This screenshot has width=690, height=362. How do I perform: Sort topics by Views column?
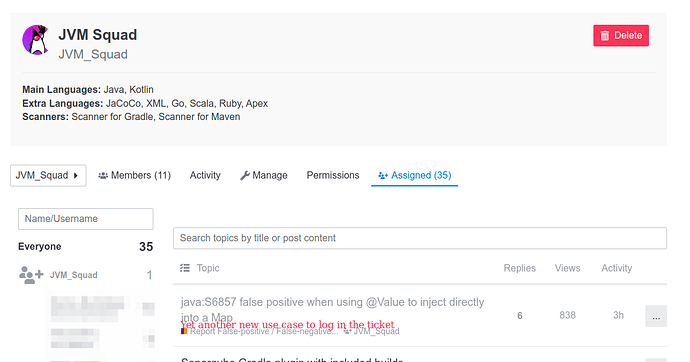coord(567,268)
